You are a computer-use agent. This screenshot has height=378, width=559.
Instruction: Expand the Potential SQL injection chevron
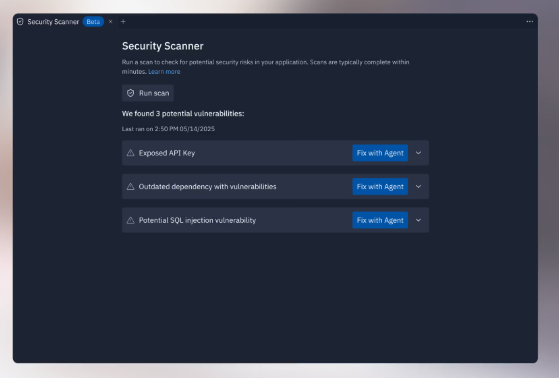pyautogui.click(x=419, y=220)
